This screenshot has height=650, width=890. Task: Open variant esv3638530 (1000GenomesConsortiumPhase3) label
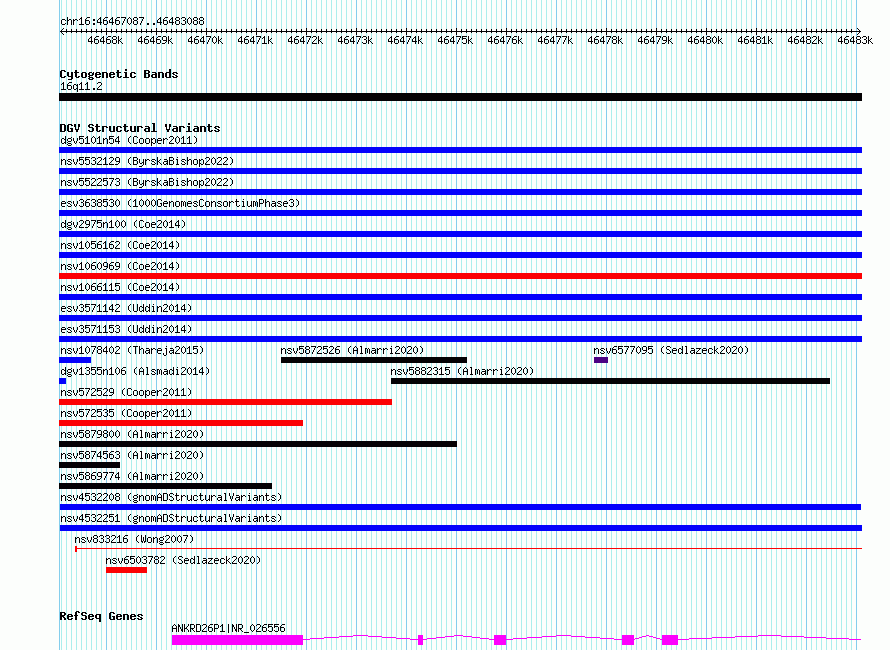coord(180,203)
